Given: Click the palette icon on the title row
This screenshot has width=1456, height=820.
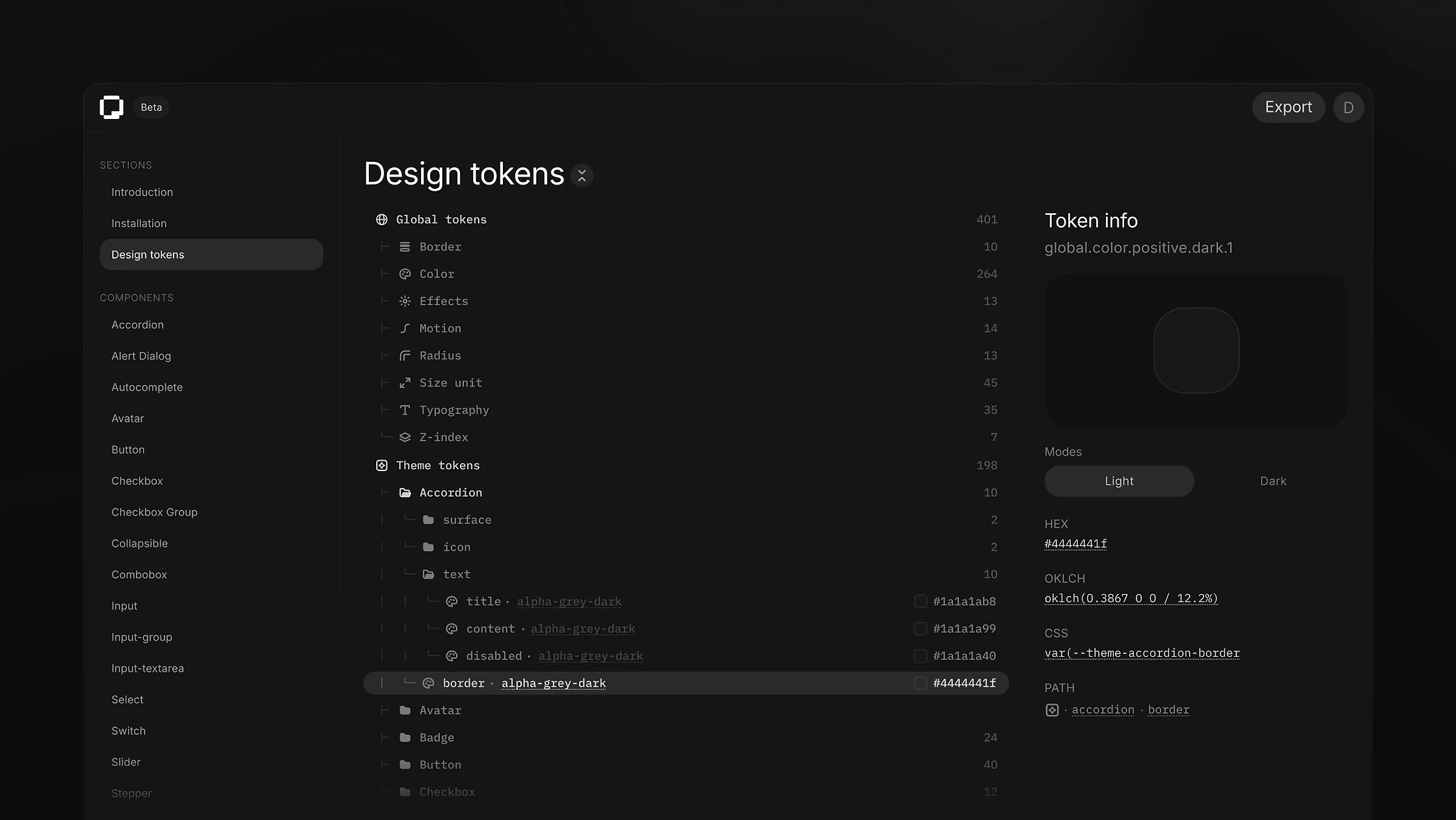Looking at the screenshot, I should click(451, 601).
